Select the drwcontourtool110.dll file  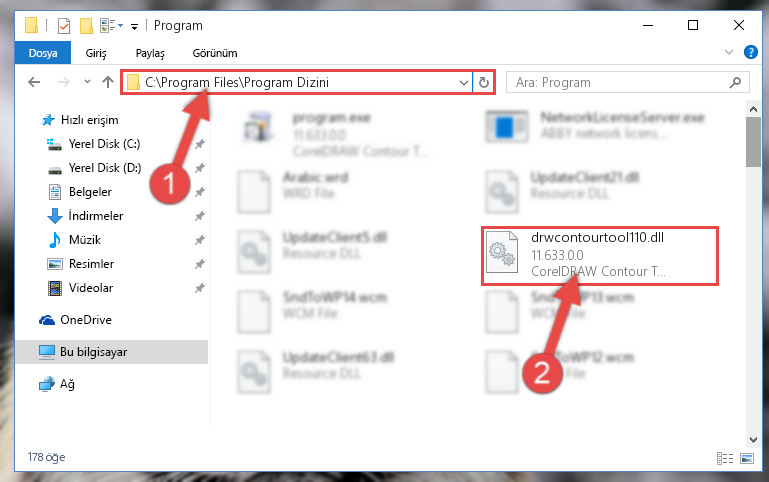[x=599, y=255]
